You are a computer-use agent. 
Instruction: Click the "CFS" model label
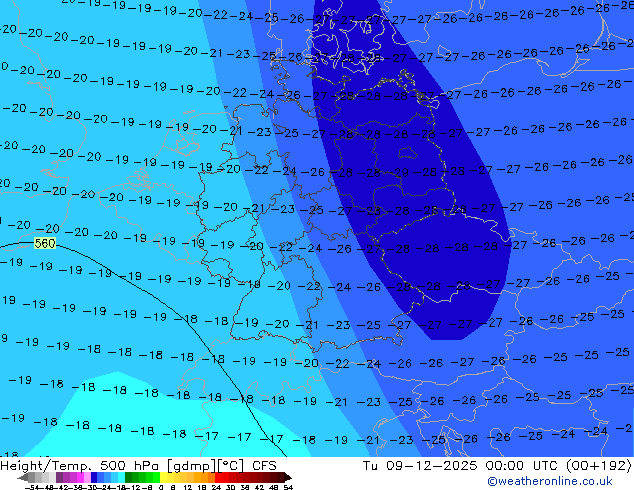[x=264, y=466]
